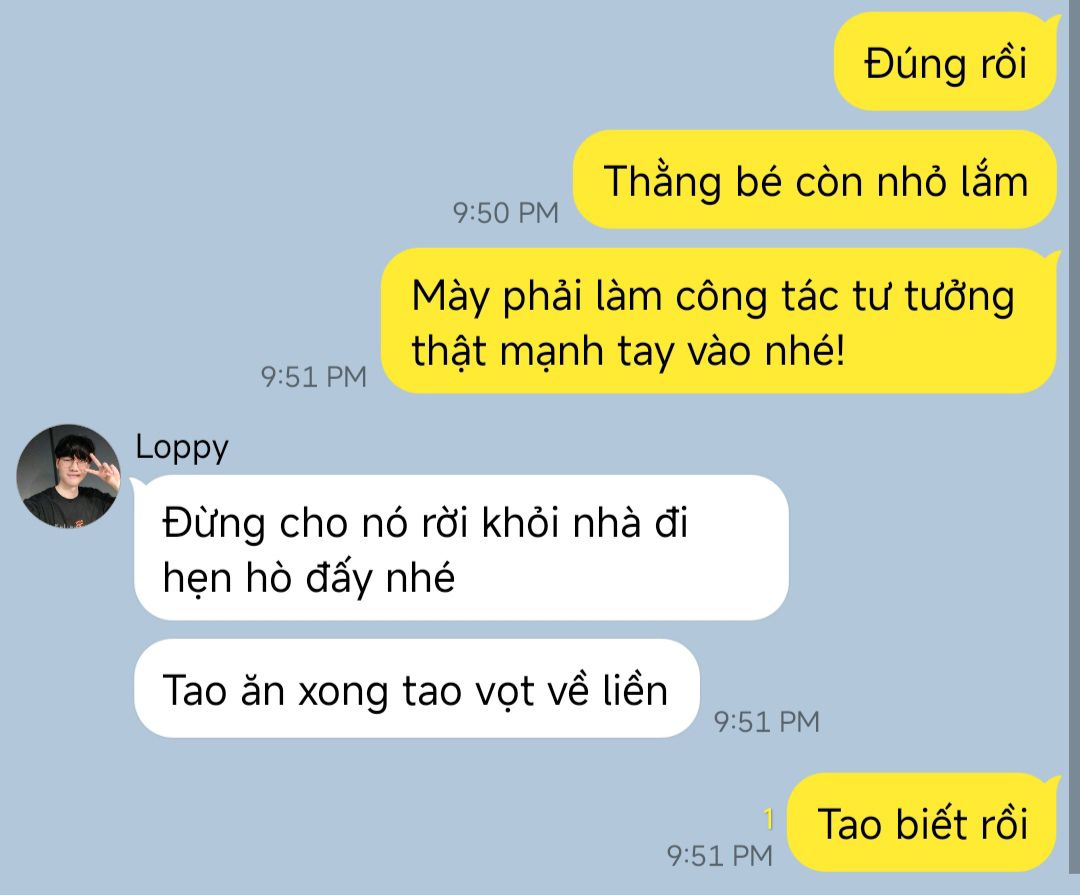This screenshot has width=1080, height=895.
Task: Click the 9:51 PM timestamp below the unread count
Action: pyautogui.click(x=720, y=856)
